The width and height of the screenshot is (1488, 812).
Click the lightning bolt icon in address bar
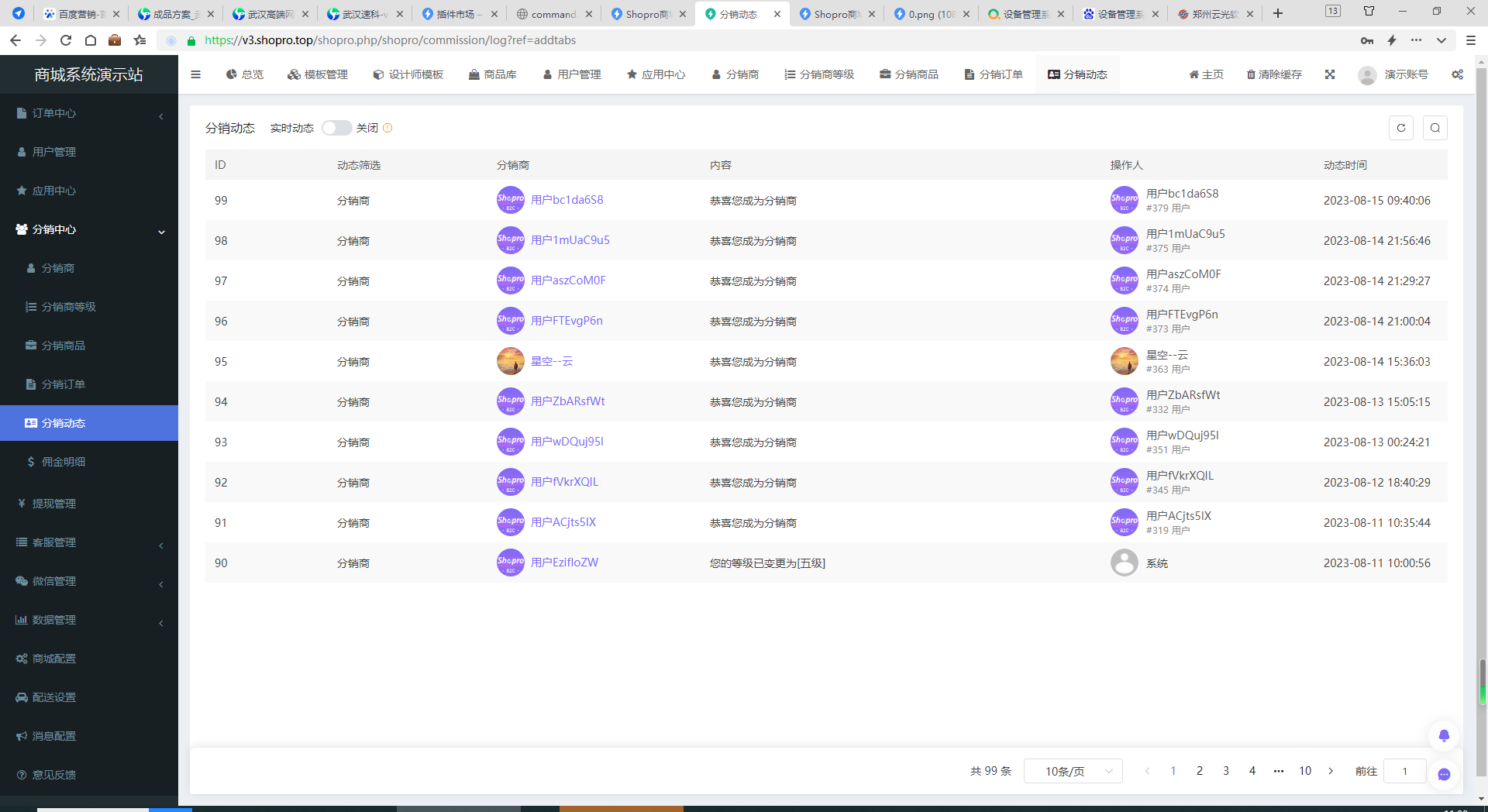coord(1392,40)
